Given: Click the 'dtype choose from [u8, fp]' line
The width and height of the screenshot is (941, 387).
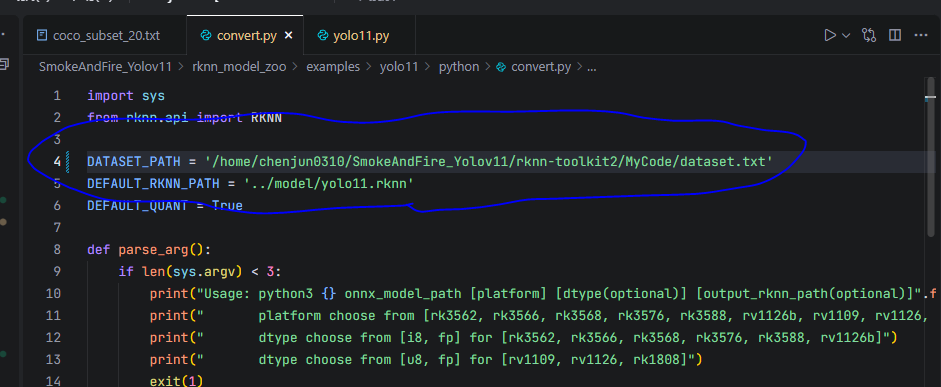Looking at the screenshot, I should pos(426,359).
